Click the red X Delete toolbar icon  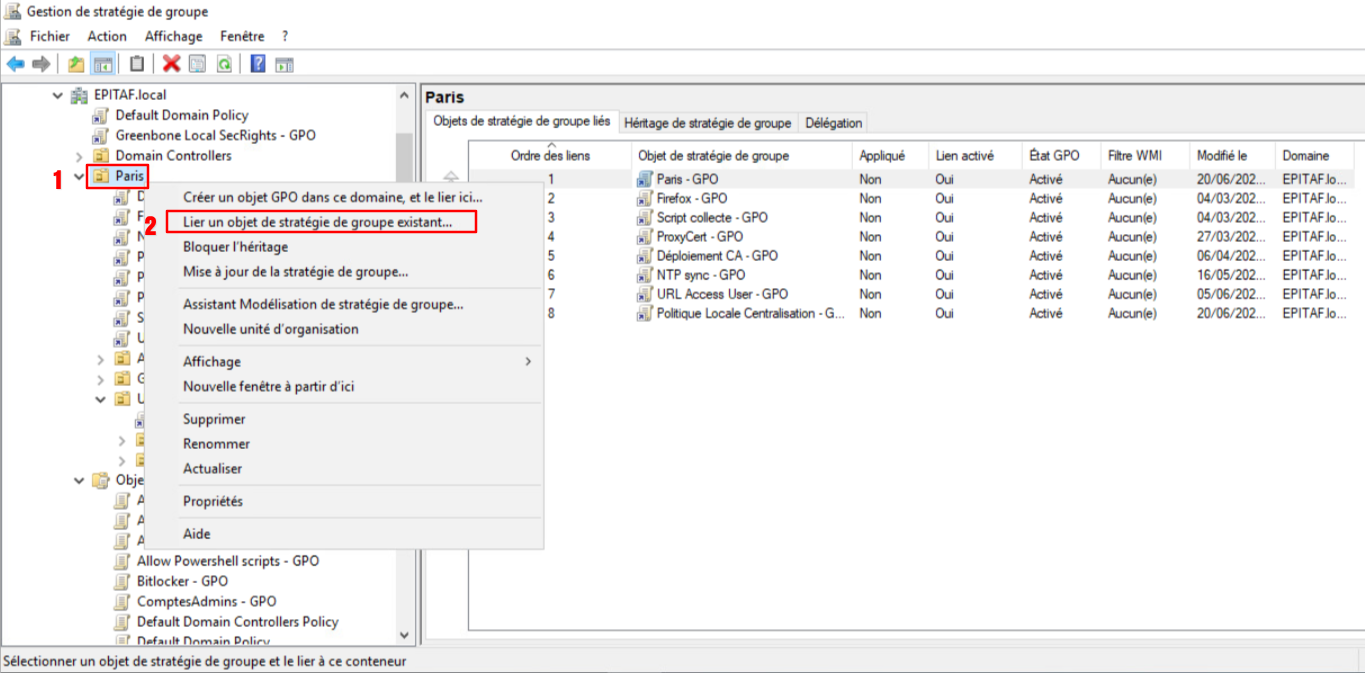[x=171, y=64]
